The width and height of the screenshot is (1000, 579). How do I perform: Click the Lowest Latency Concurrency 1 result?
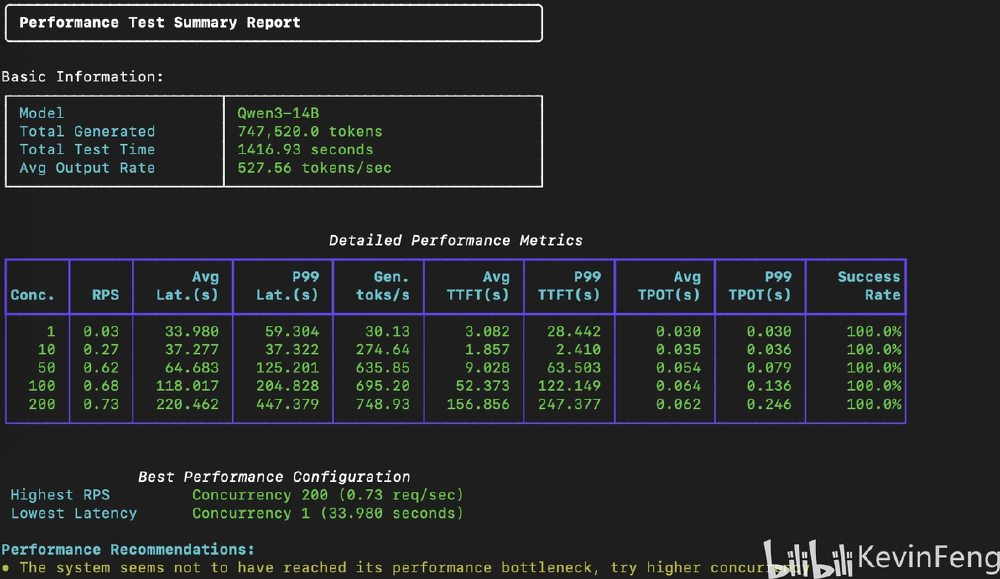tap(327, 513)
